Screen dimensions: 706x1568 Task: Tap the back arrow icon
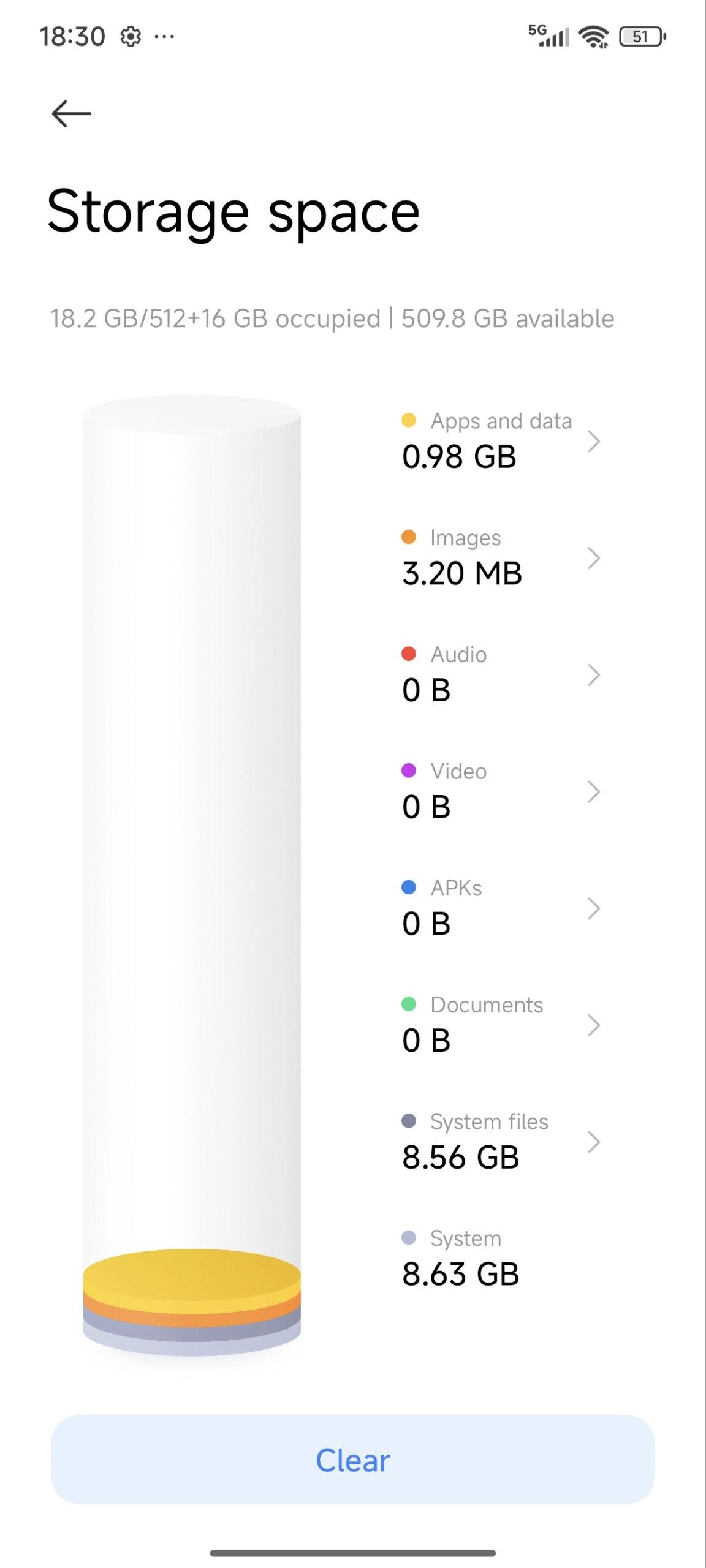point(71,114)
